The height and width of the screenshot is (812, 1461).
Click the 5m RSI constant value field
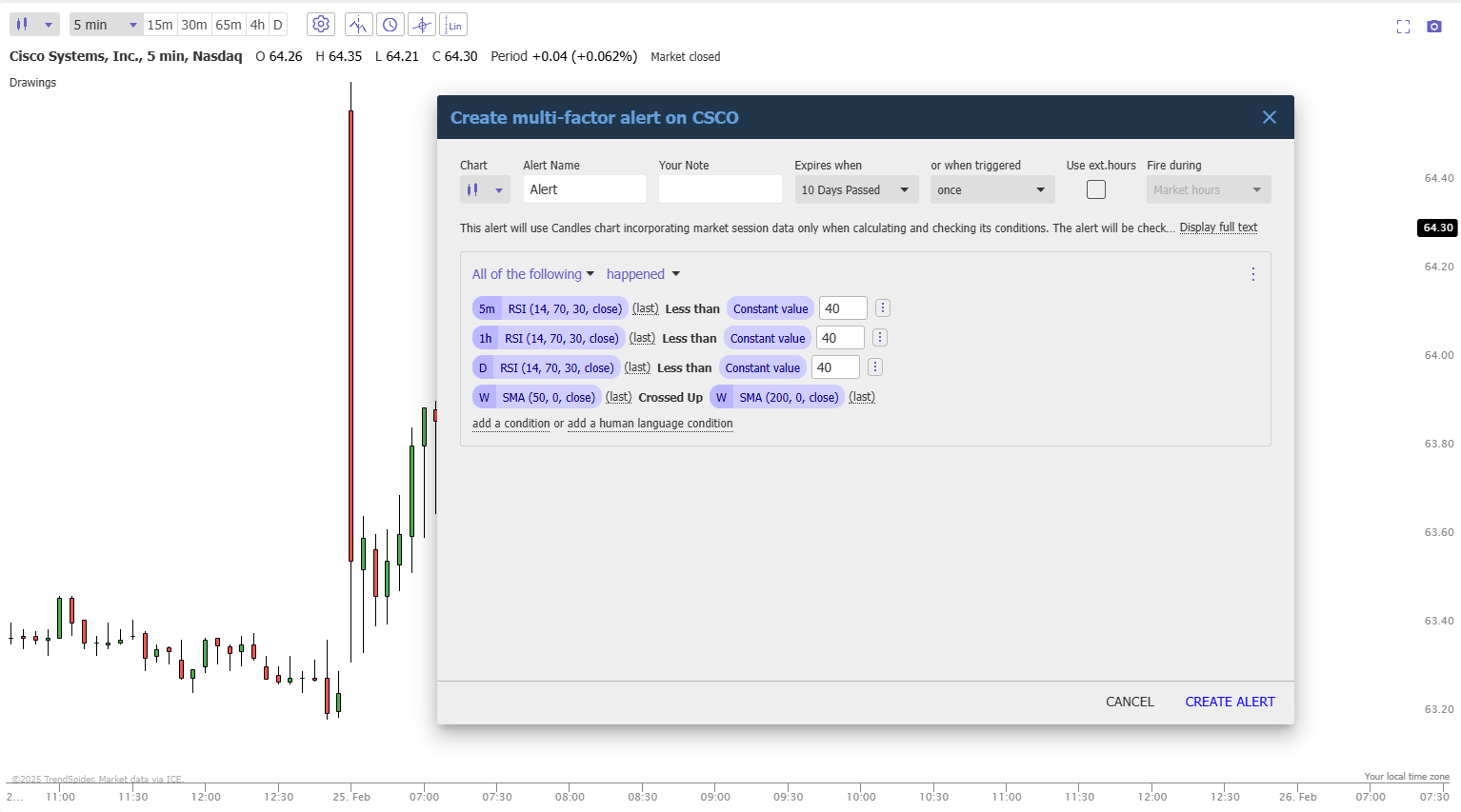(x=843, y=308)
